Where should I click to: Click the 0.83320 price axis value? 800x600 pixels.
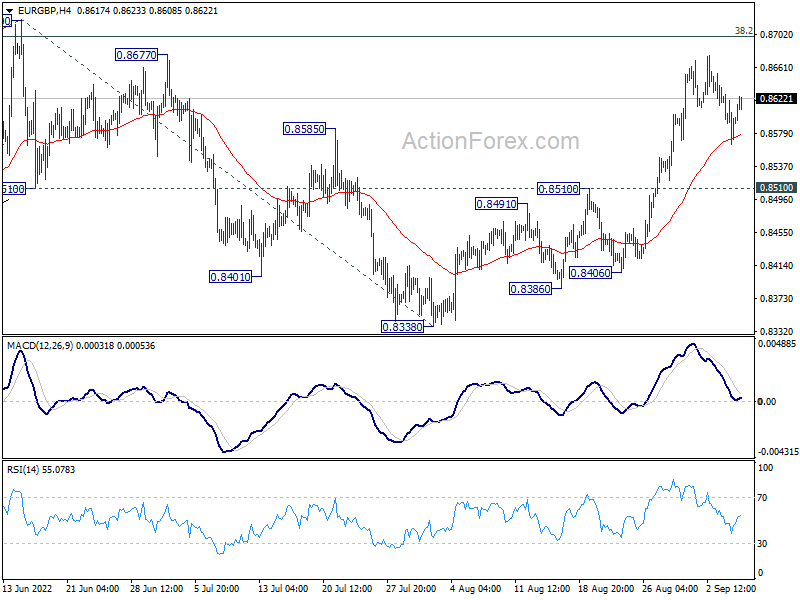coord(777,331)
